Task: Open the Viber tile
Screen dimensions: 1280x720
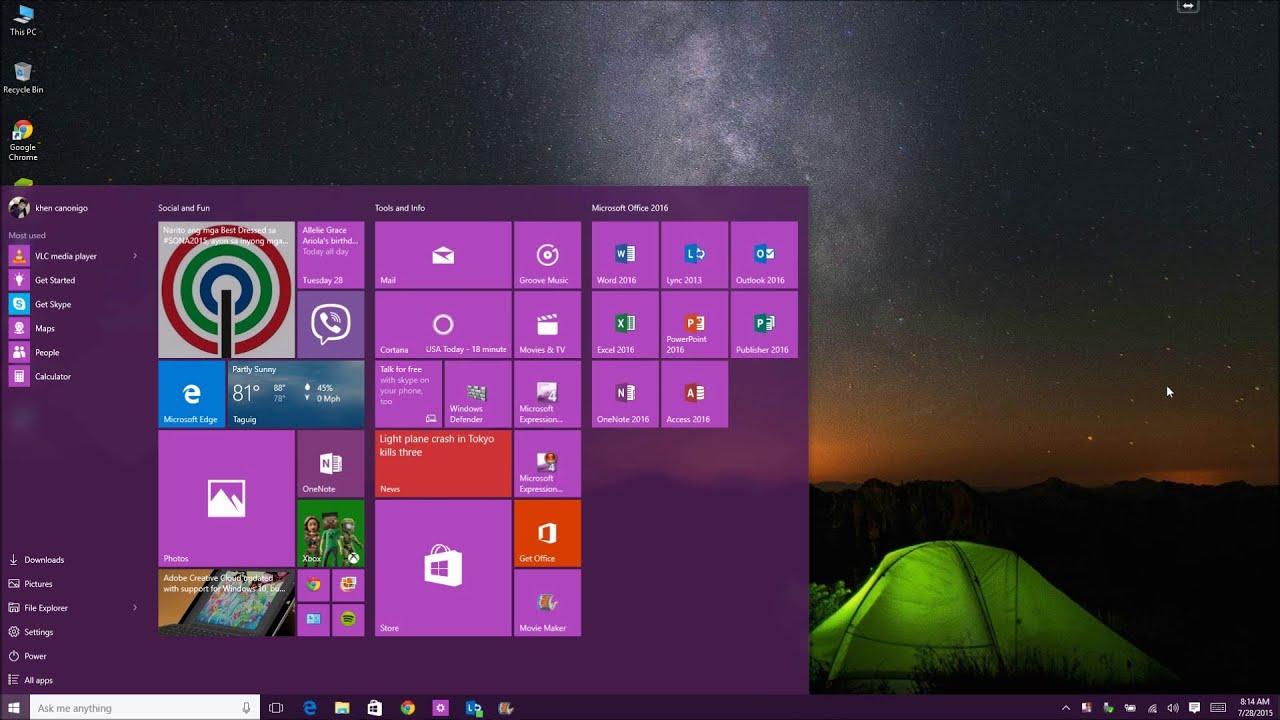Action: tap(330, 325)
